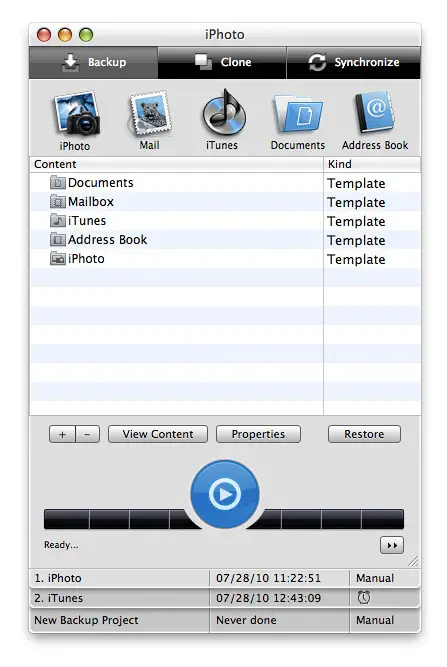Click the 07/28/10 11:22:51 date cell
The width and height of the screenshot is (447, 667).
[279, 578]
